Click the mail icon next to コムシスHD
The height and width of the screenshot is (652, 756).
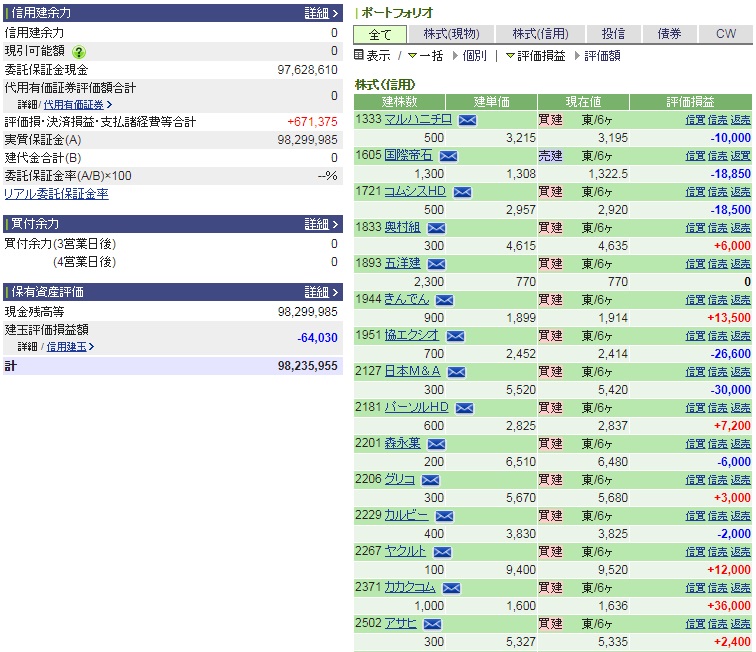(x=462, y=192)
